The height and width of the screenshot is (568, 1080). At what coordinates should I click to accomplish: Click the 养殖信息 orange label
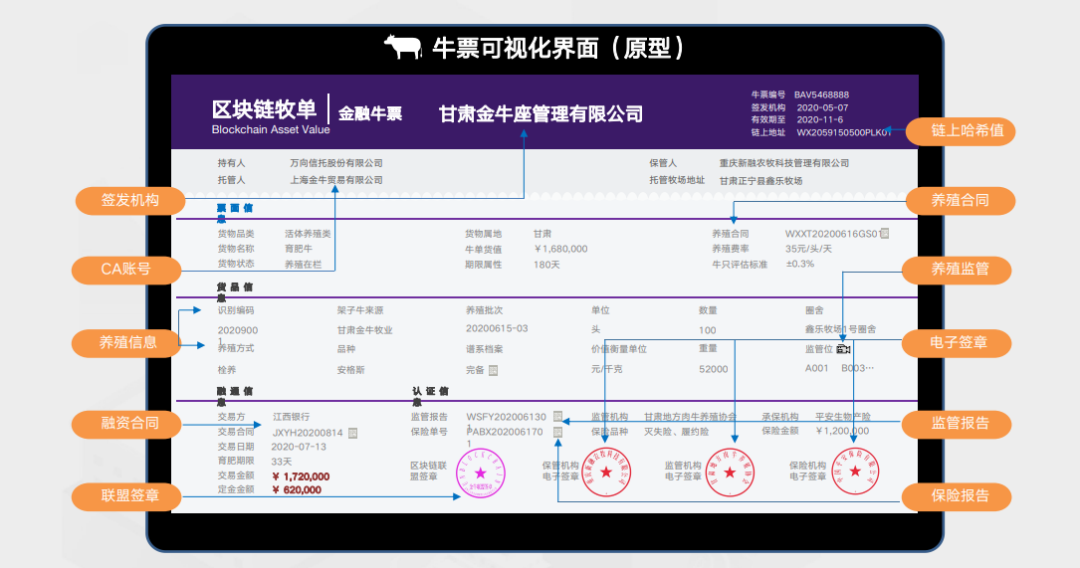[126, 342]
